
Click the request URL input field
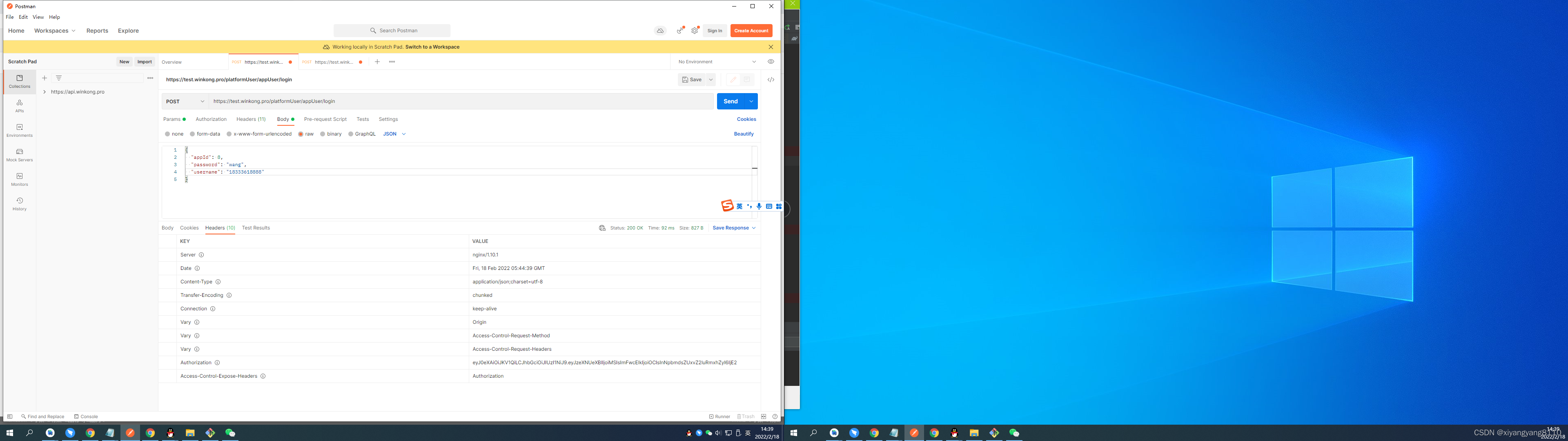(460, 102)
